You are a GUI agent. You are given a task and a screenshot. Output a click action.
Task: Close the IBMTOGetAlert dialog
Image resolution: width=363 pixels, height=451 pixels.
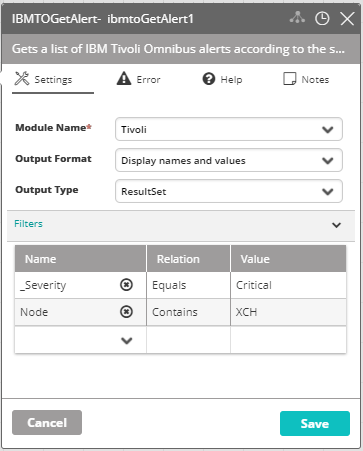pyautogui.click(x=347, y=19)
